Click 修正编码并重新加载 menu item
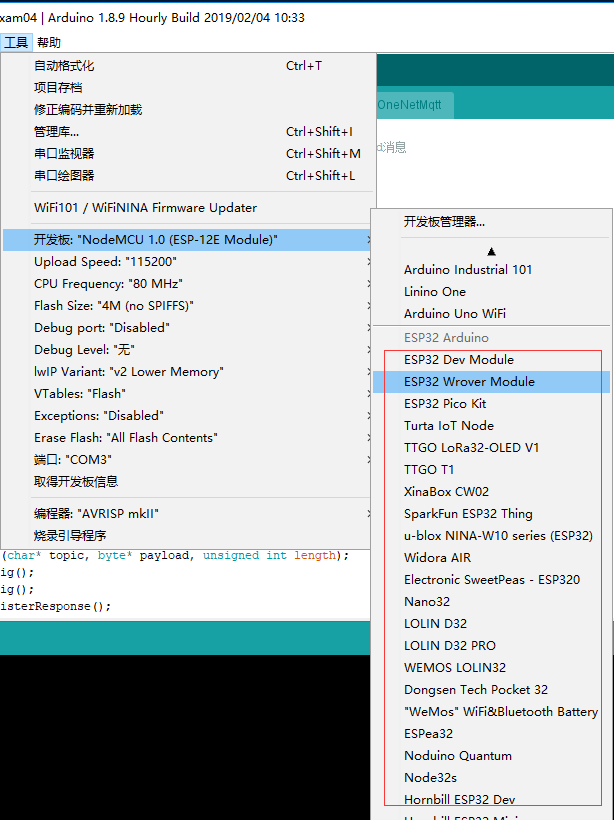The image size is (614, 820). pyautogui.click(x=188, y=110)
